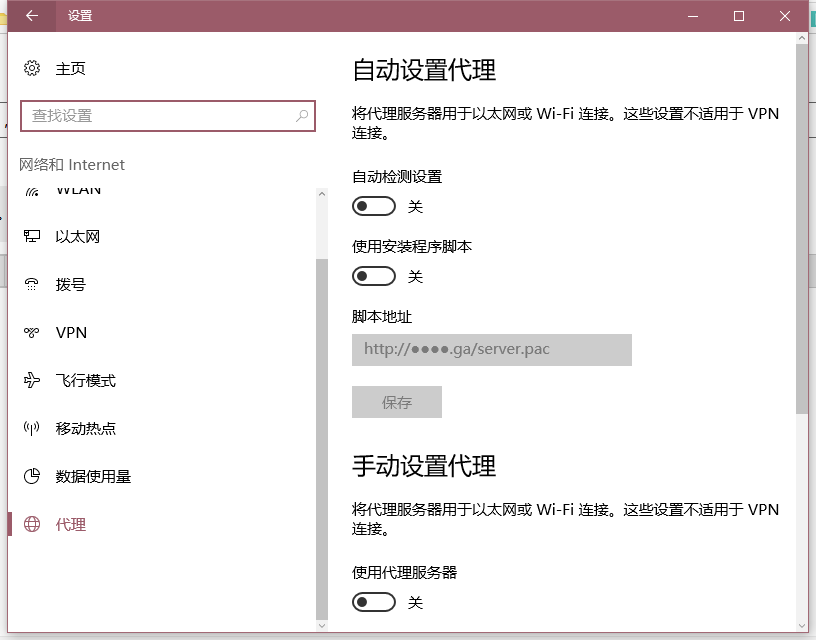Screen dimensions: 816x640
Task: Select the data usage pie icon
Action: [x=32, y=476]
